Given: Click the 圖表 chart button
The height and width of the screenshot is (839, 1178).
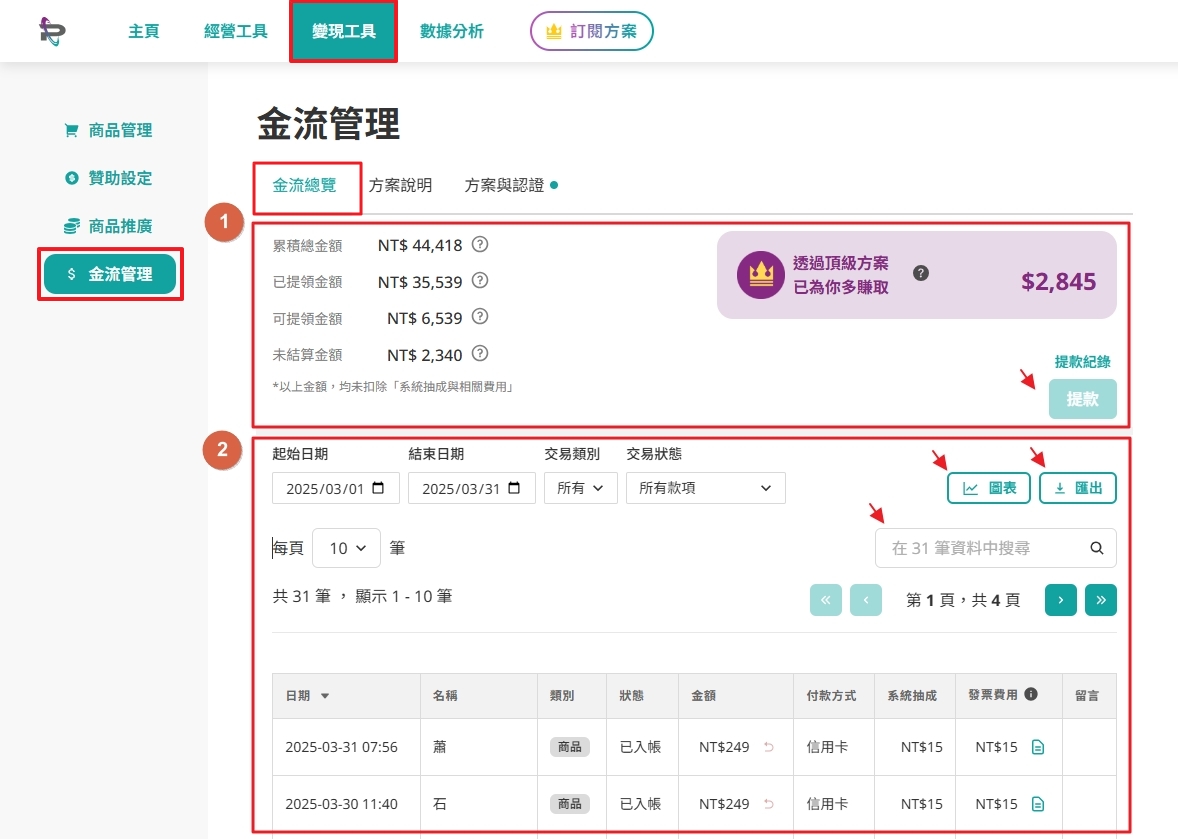Looking at the screenshot, I should click(989, 488).
